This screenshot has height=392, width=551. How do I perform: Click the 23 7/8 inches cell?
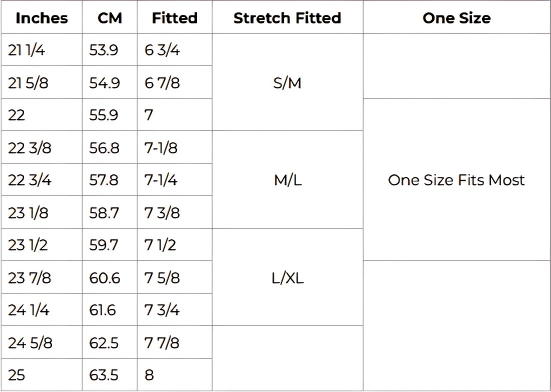(x=42, y=277)
